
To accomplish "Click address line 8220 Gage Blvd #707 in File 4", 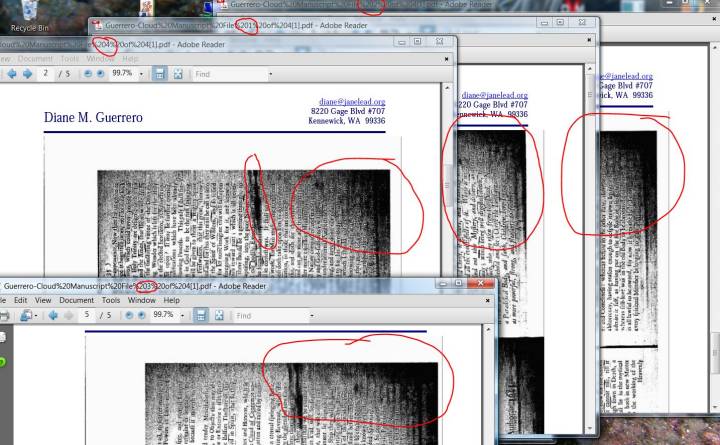I will pos(348,111).
